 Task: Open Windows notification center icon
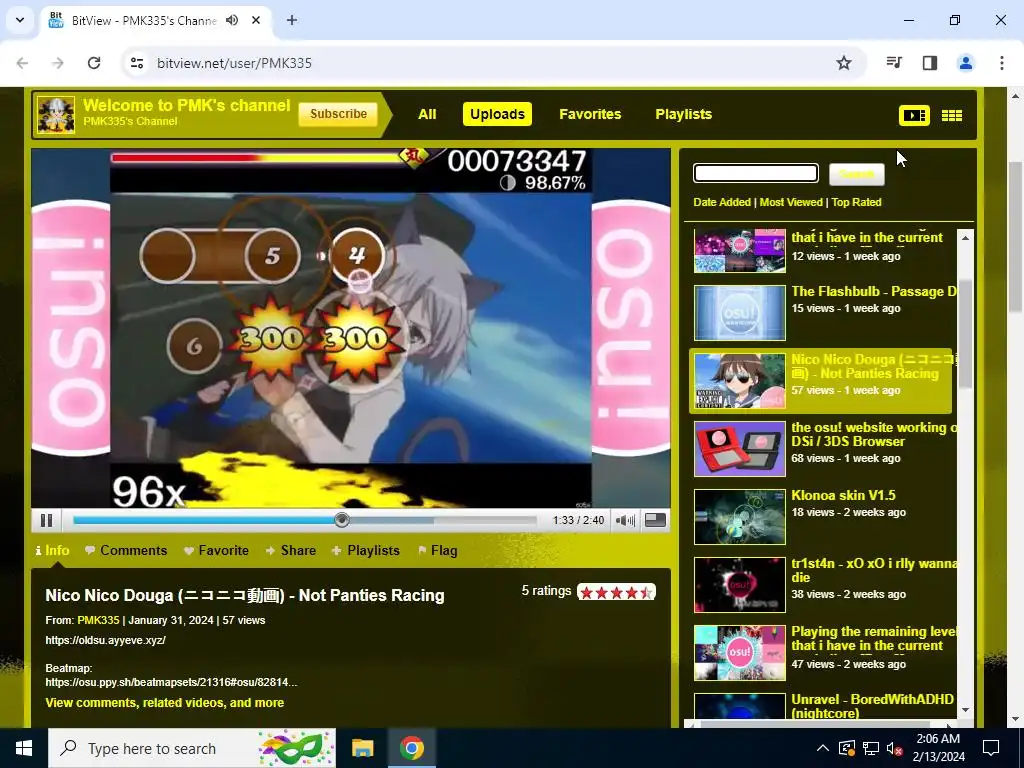click(x=991, y=748)
